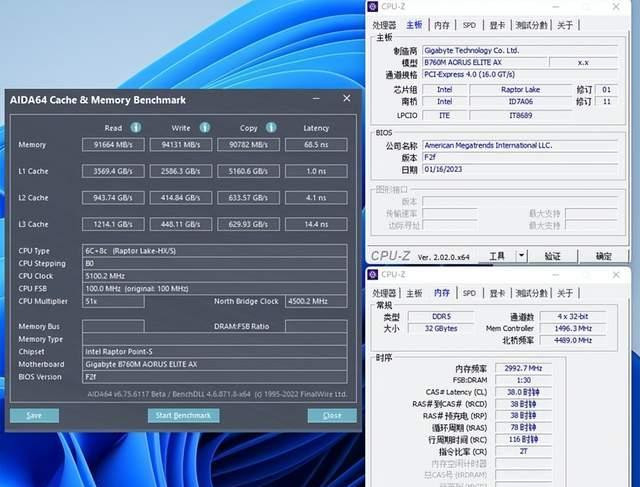The width and height of the screenshot is (640, 487).
Task: Switch to 处理器 tab in CPU-Z memory window
Action: (x=384, y=293)
